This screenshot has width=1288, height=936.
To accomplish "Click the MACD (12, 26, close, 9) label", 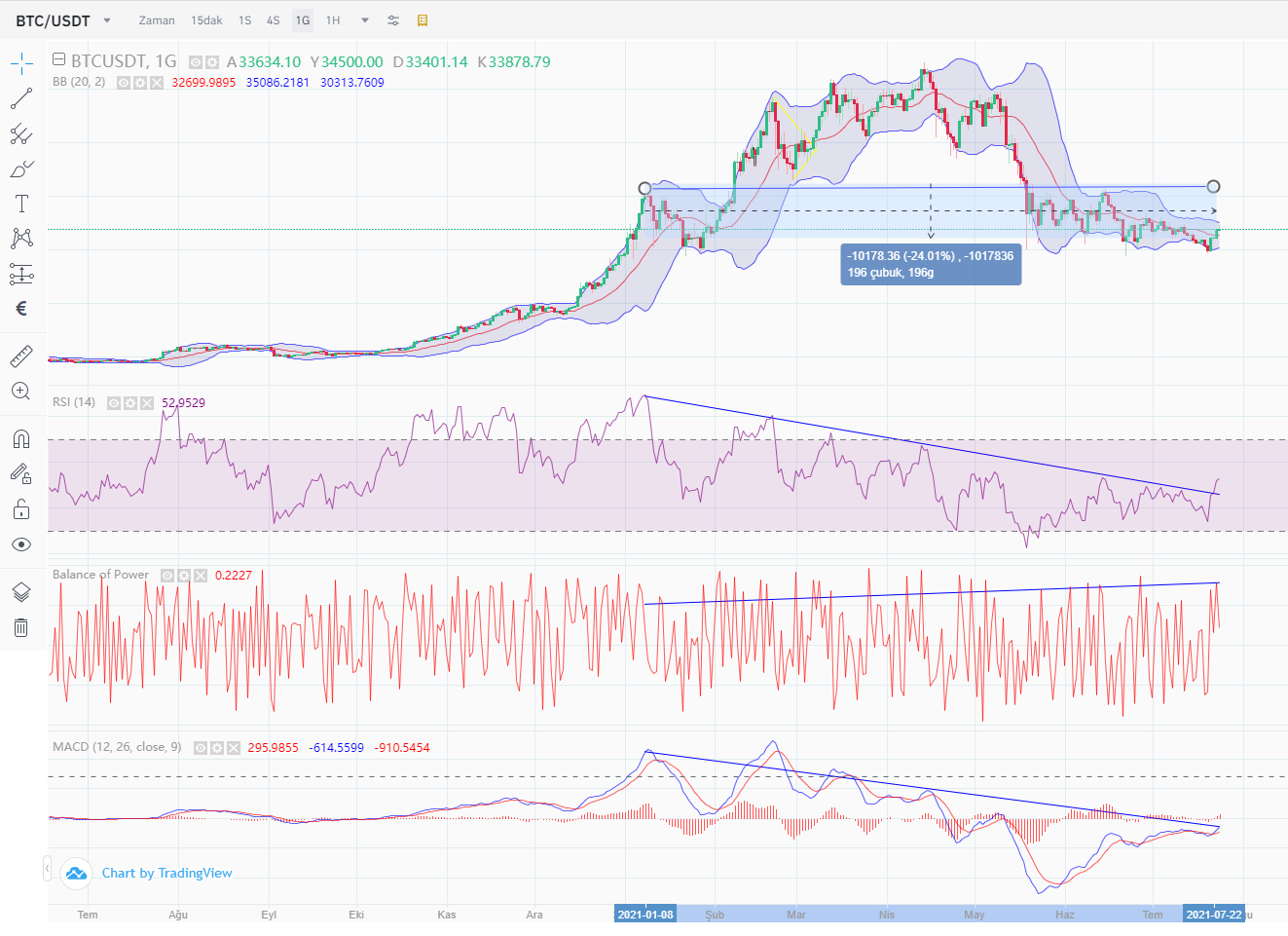I will (117, 747).
